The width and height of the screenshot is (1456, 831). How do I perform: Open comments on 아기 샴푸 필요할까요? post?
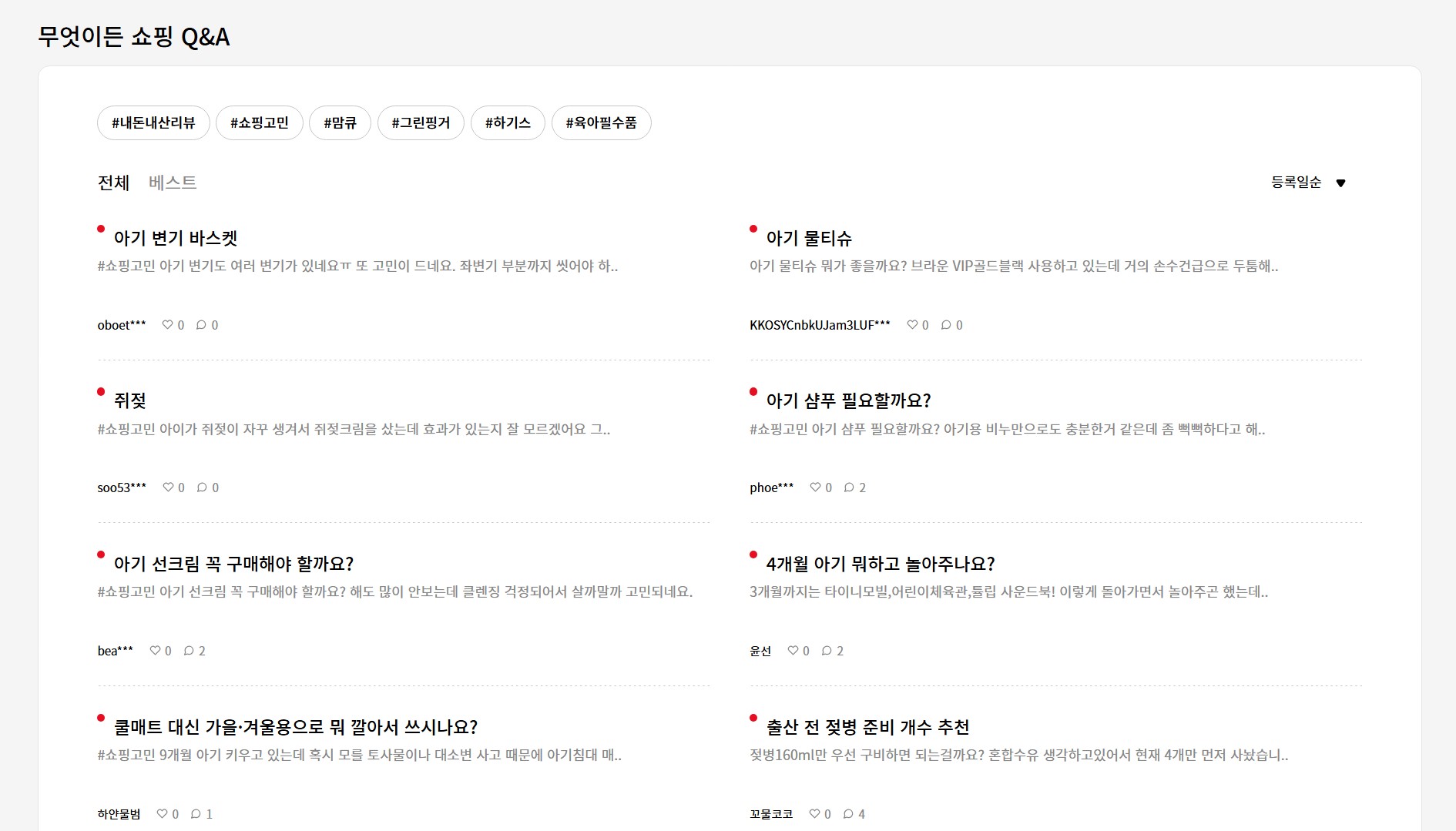point(847,487)
